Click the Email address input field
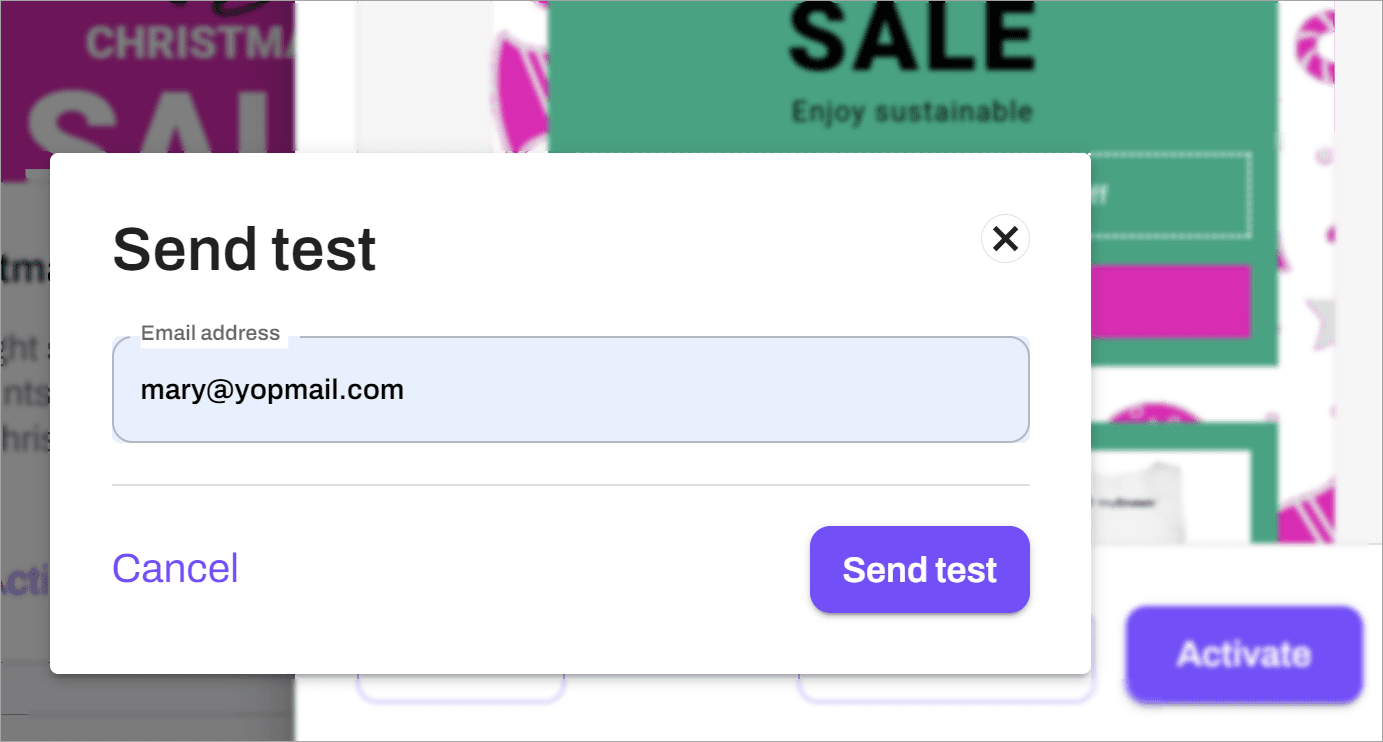 click(x=570, y=390)
